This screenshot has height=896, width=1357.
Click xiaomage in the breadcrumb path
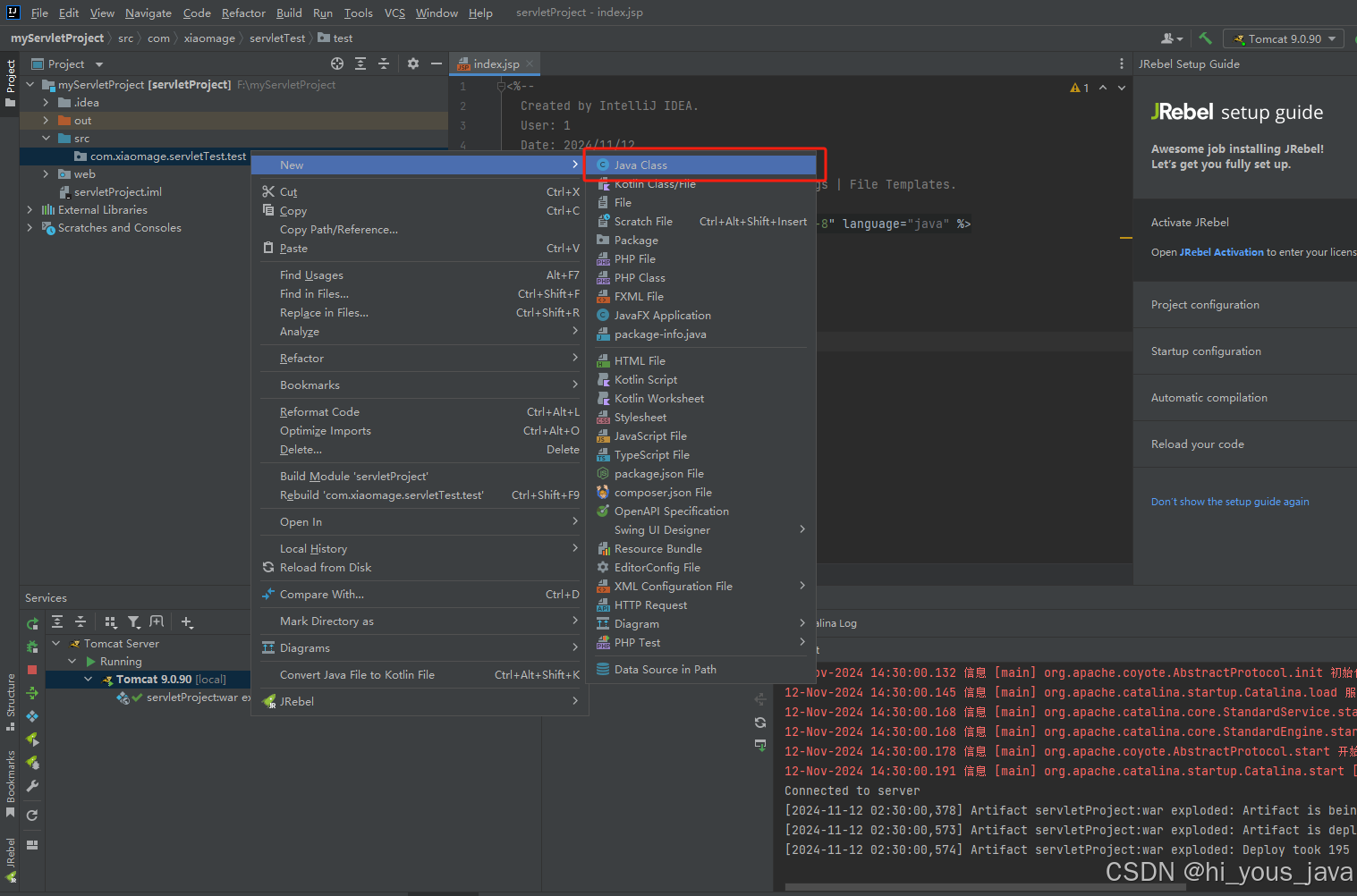pos(209,38)
